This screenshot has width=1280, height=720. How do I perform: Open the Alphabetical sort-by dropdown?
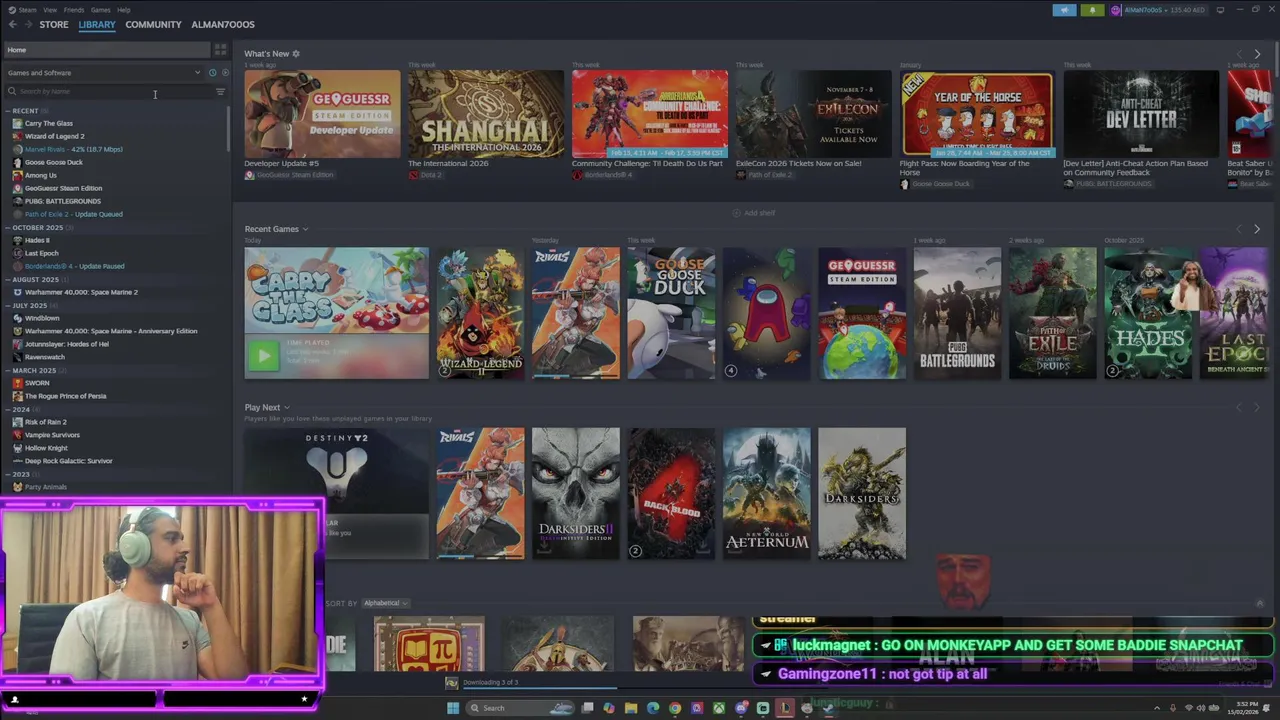point(385,604)
